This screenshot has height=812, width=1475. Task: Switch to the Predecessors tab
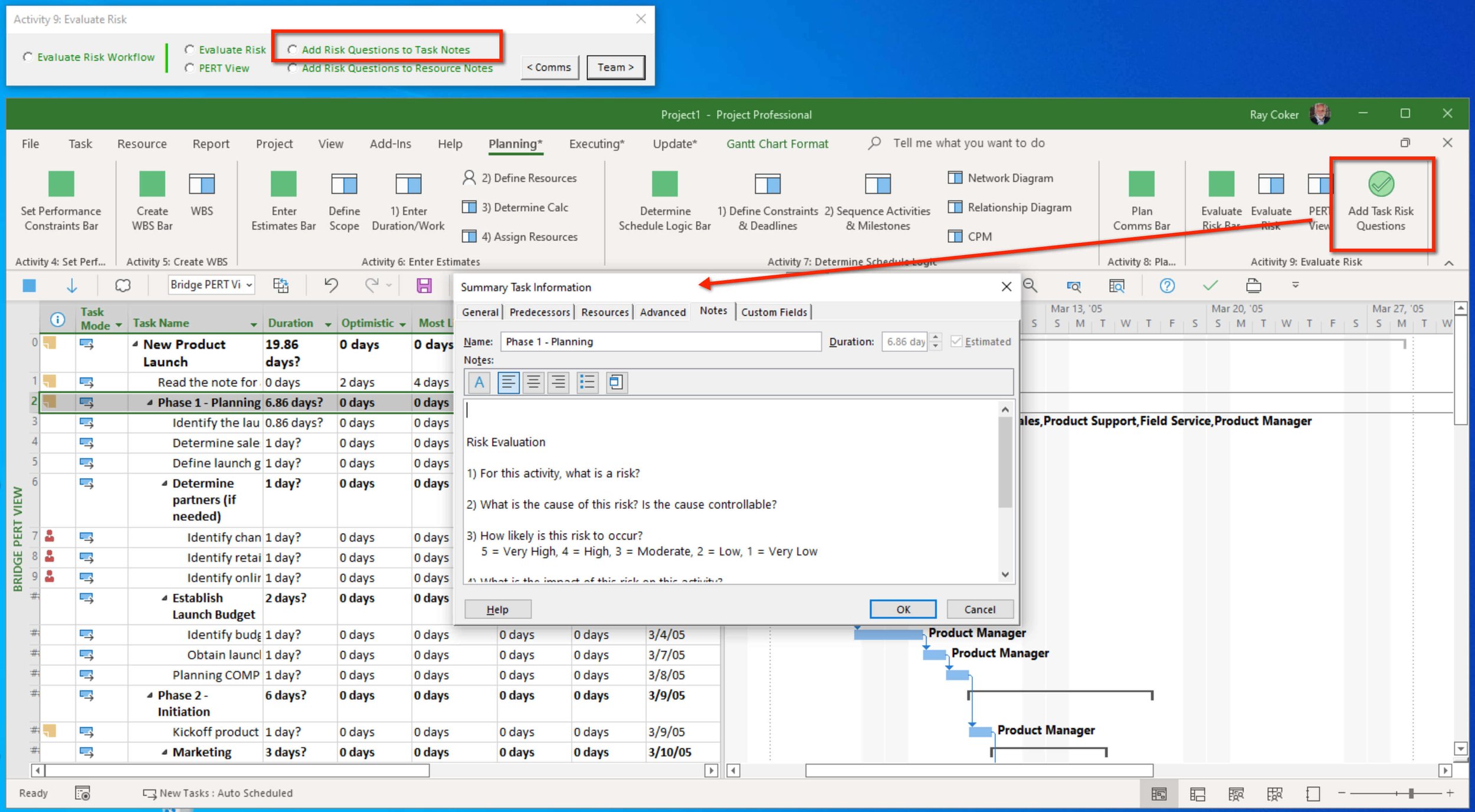pyautogui.click(x=539, y=312)
